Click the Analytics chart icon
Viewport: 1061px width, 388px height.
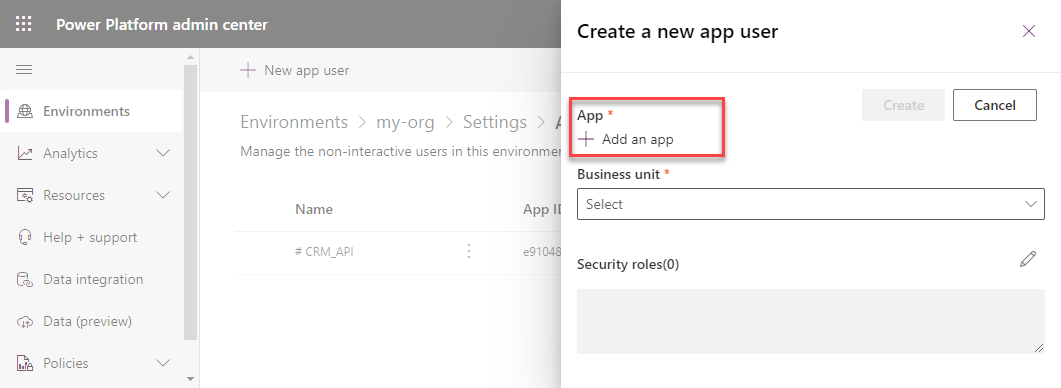[25, 154]
